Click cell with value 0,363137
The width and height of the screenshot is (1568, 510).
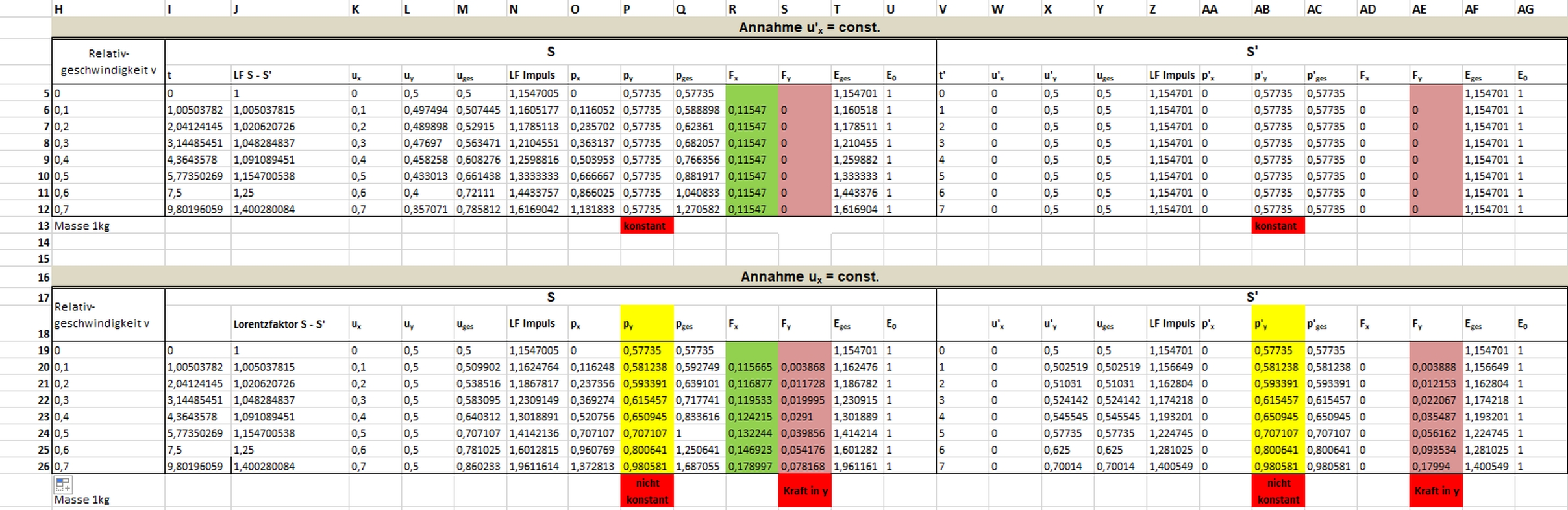(594, 143)
